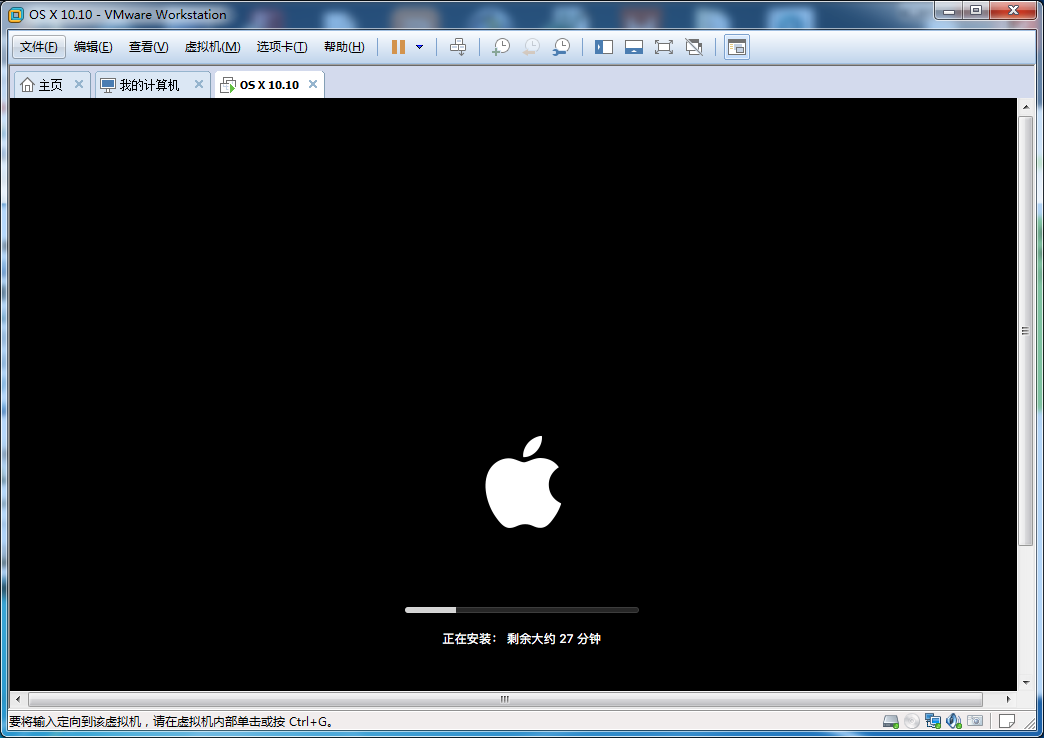
Task: Click the camera device status icon
Action: coord(975,721)
